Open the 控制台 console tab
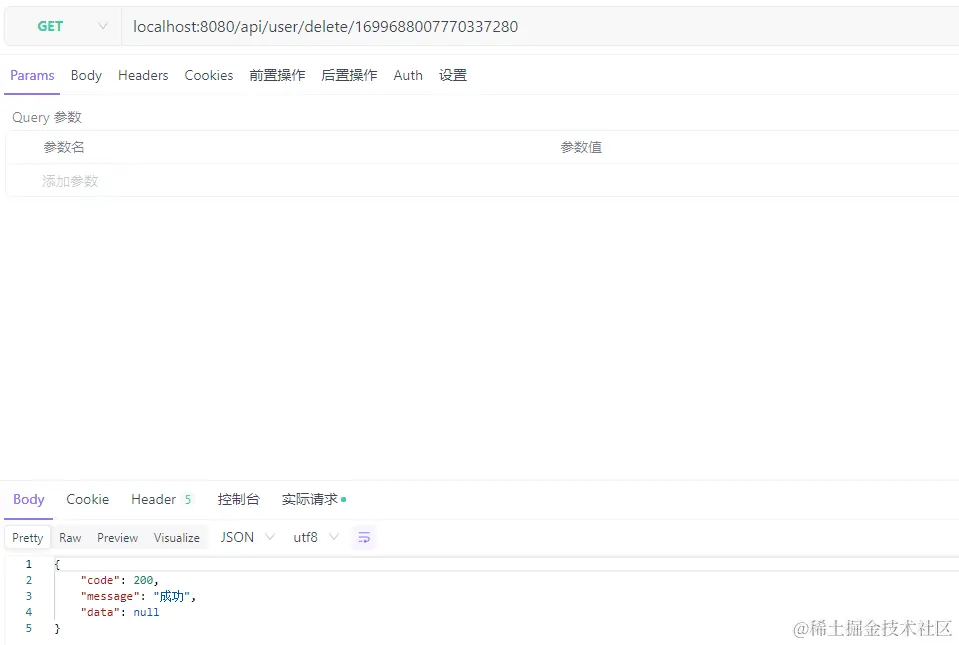 239,499
